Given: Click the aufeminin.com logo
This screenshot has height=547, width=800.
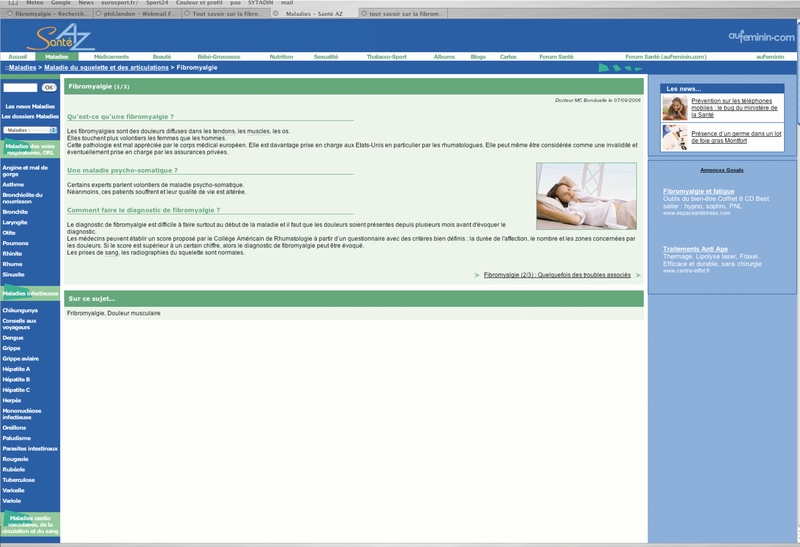Looking at the screenshot, I should click(x=761, y=37).
